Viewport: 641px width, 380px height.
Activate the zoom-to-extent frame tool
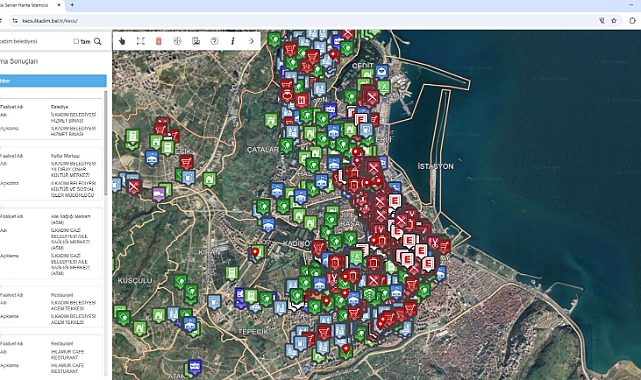click(x=141, y=41)
